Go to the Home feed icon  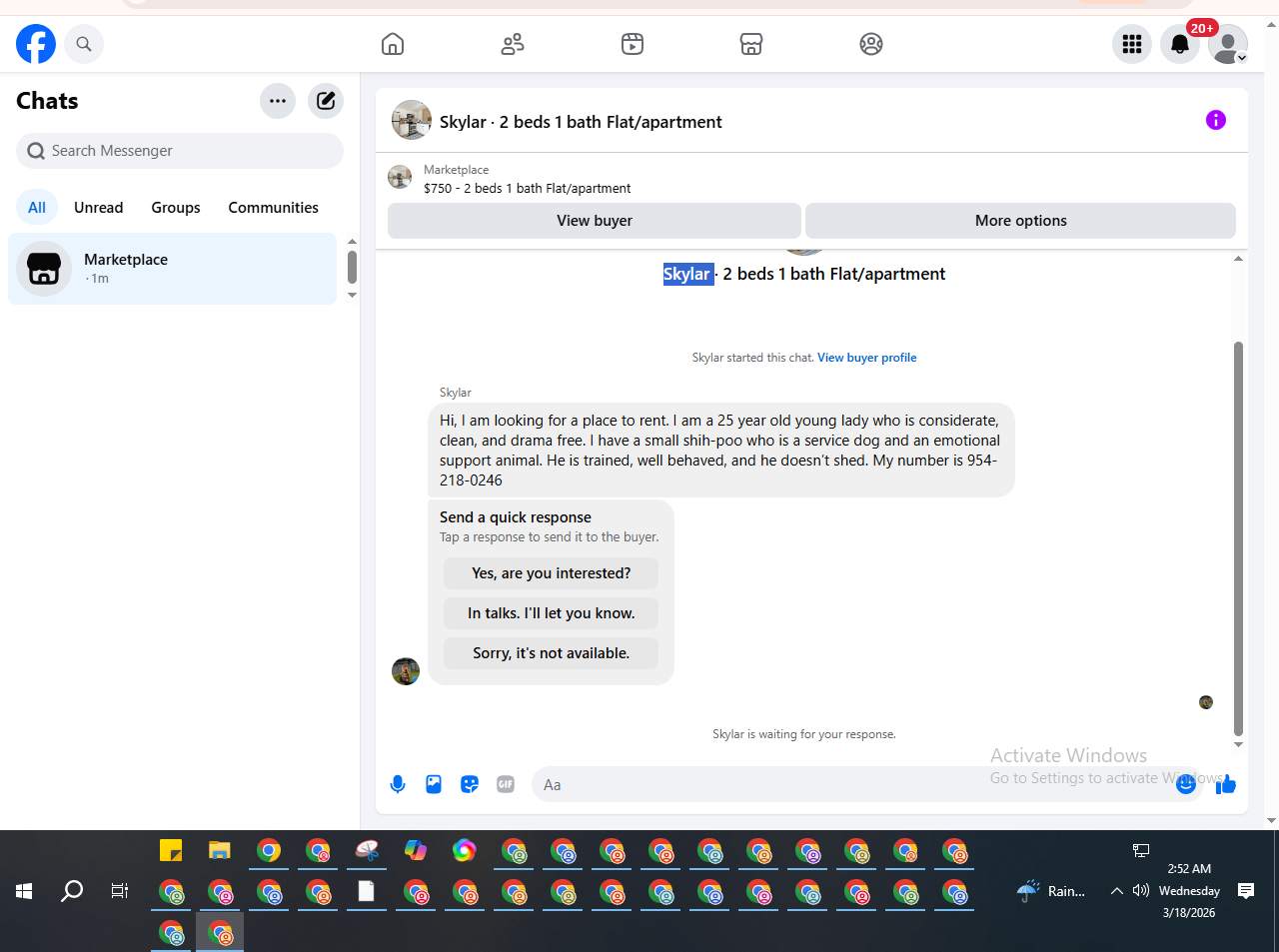(x=393, y=44)
